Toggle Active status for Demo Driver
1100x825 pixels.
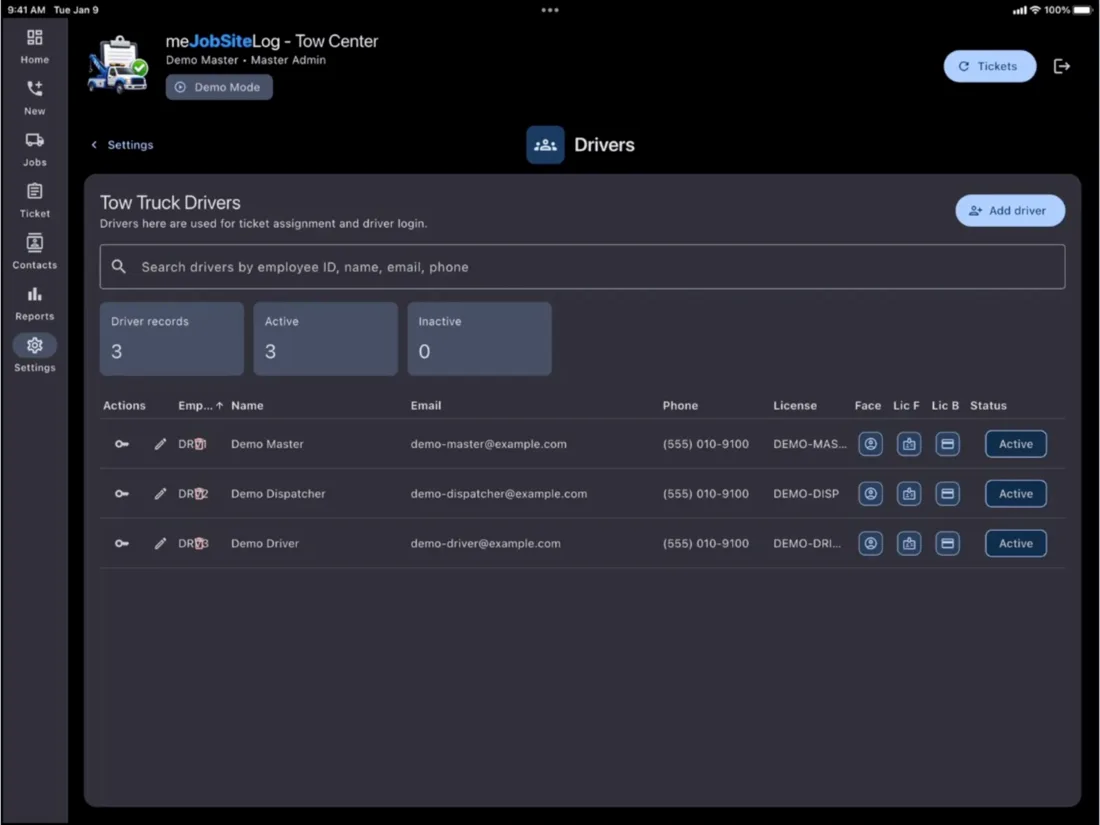[1015, 544]
